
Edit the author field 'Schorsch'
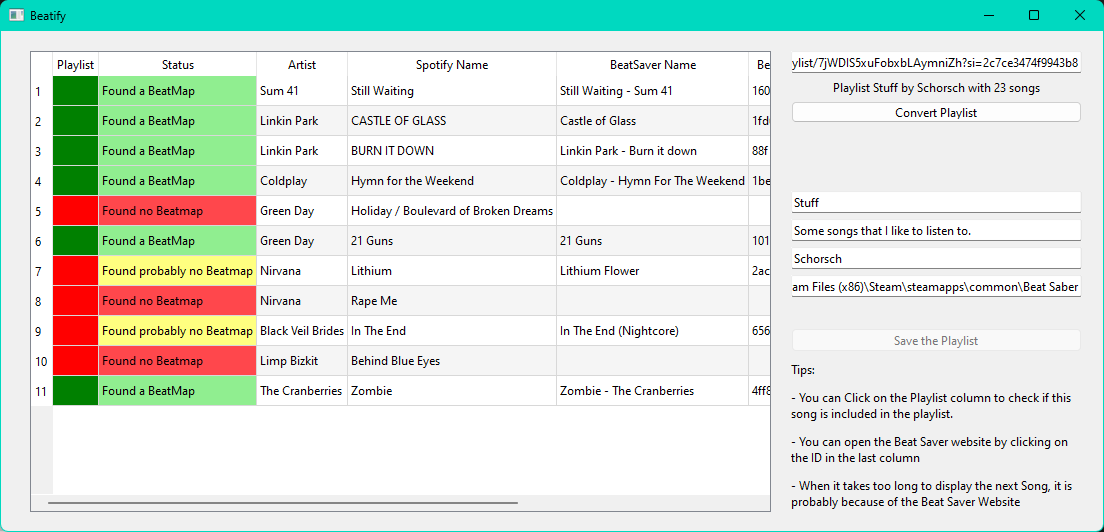click(936, 258)
